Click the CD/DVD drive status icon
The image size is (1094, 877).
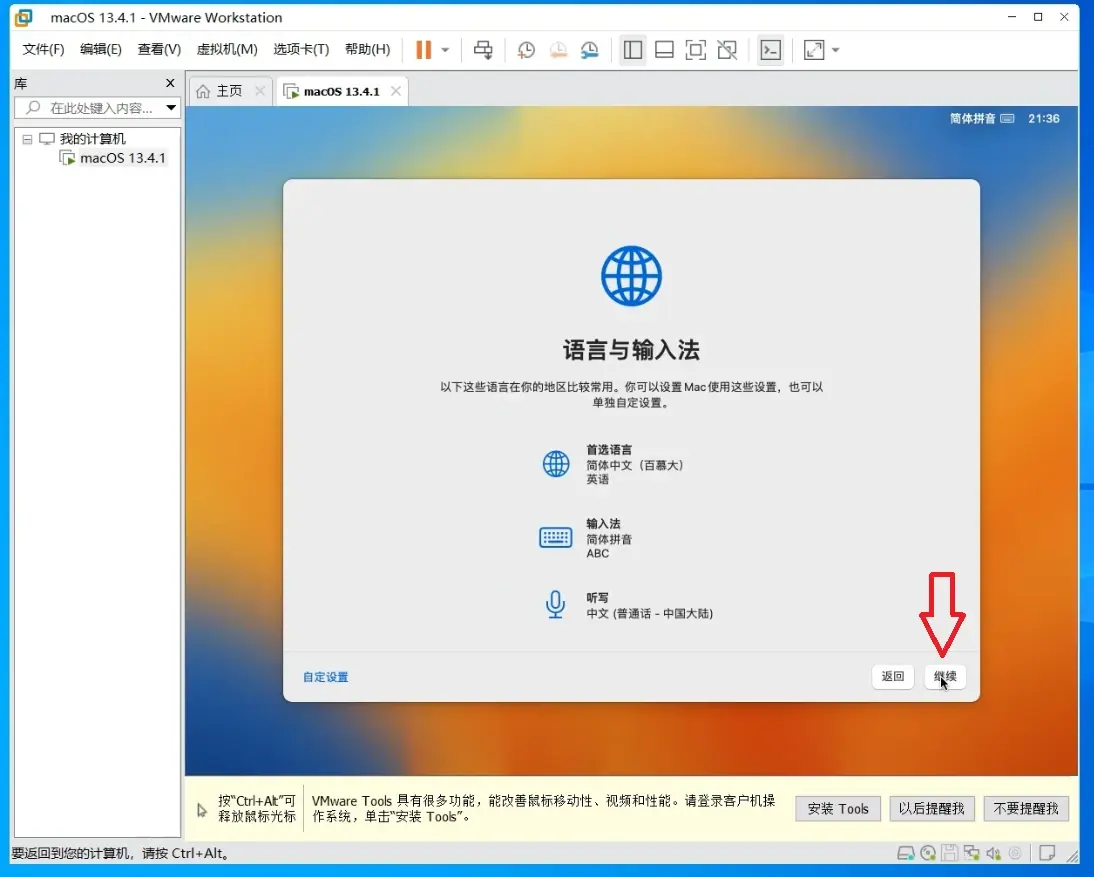point(928,853)
